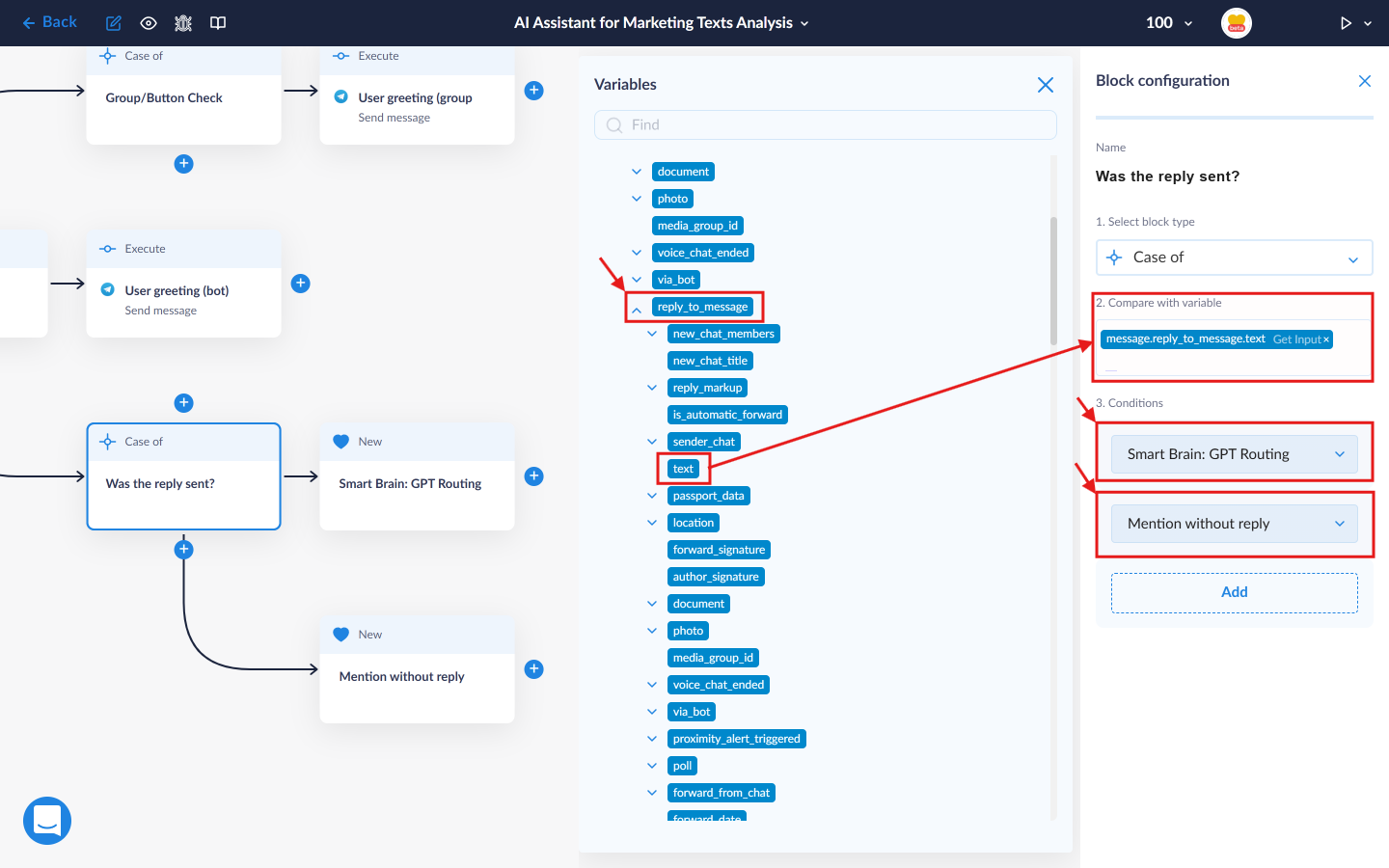Select the Was the reply sent? block
Image resolution: width=1389 pixels, height=868 pixels.
183,476
